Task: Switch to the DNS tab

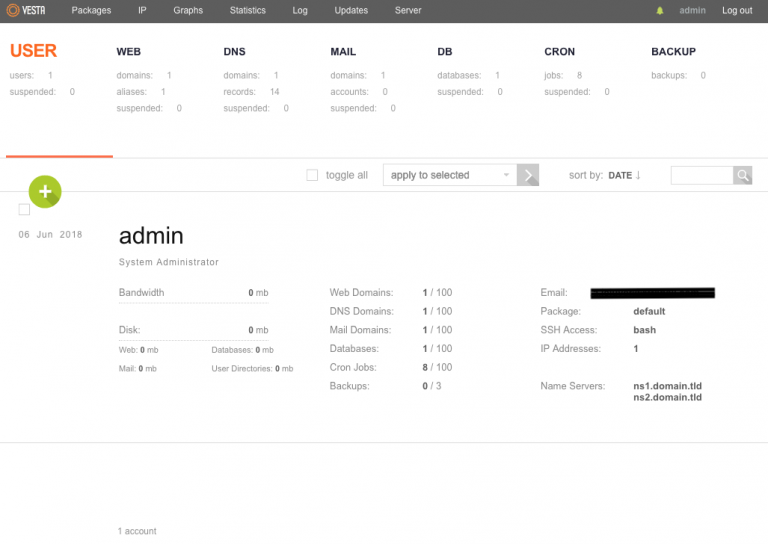Action: (234, 51)
